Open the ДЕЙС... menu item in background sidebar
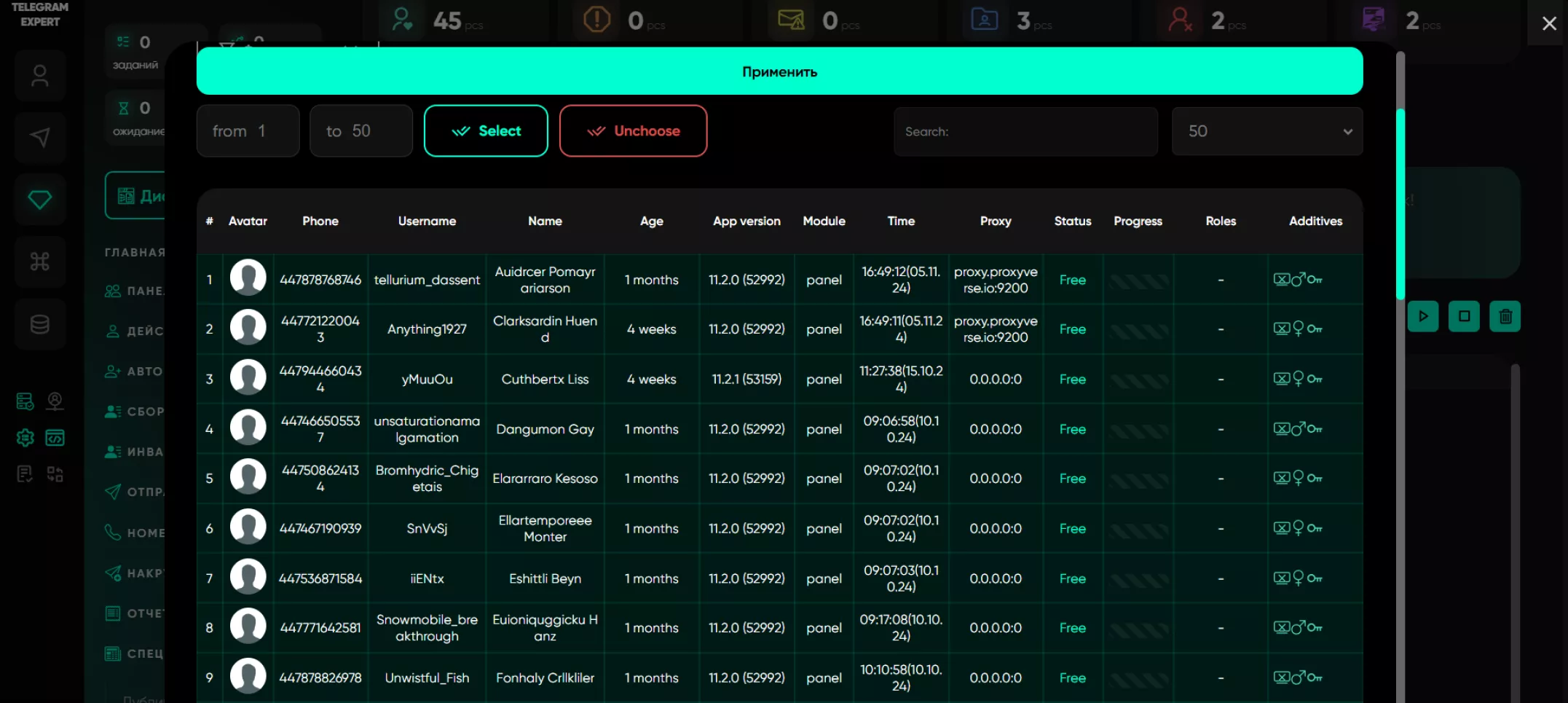Screen dimensions: 1568x703 [135, 331]
